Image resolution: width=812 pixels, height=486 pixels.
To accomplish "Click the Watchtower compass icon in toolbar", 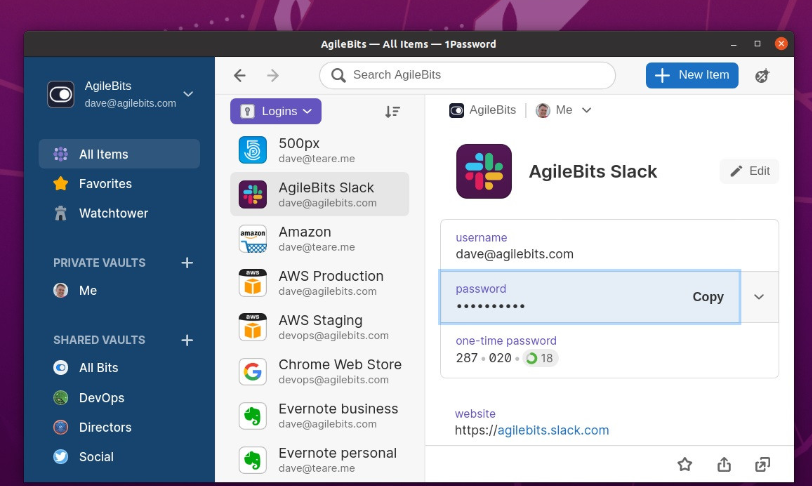I will point(762,76).
